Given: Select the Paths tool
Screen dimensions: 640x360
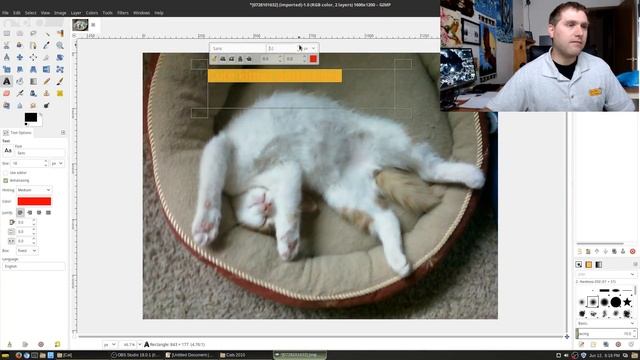Looking at the screenshot, I should pos(33,45).
